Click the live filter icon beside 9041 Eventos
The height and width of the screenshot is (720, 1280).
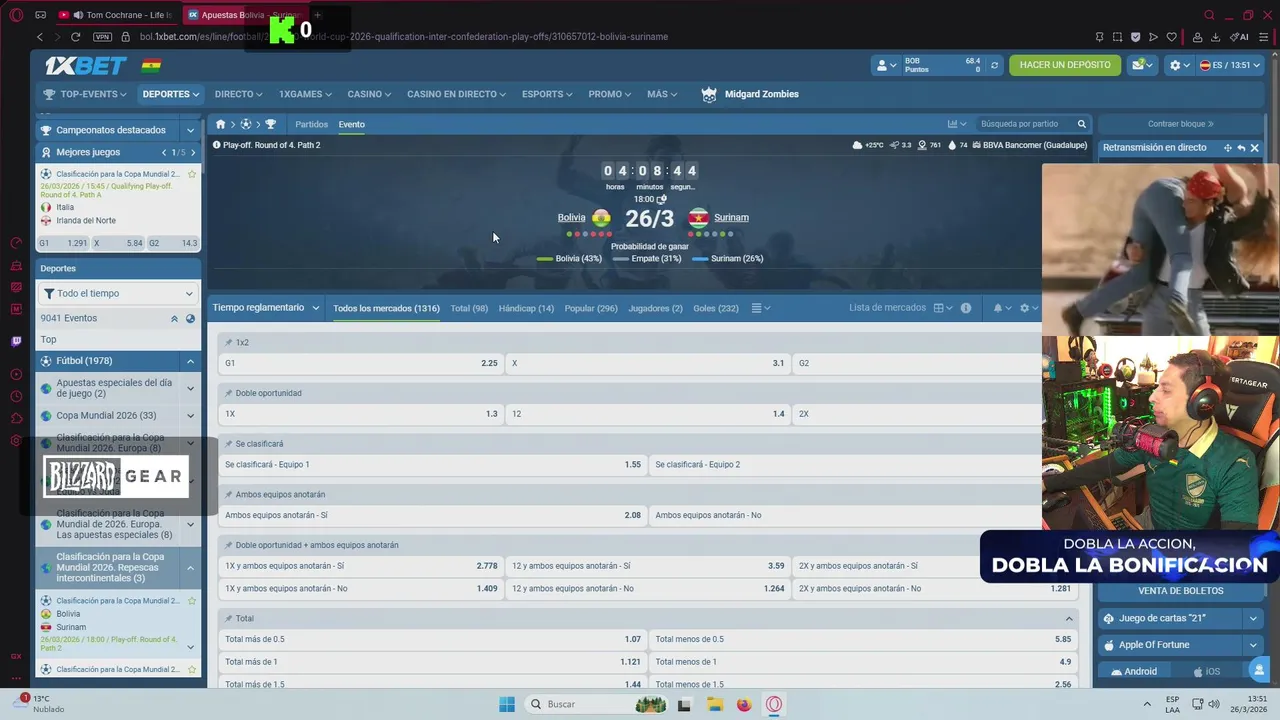[x=190, y=318]
